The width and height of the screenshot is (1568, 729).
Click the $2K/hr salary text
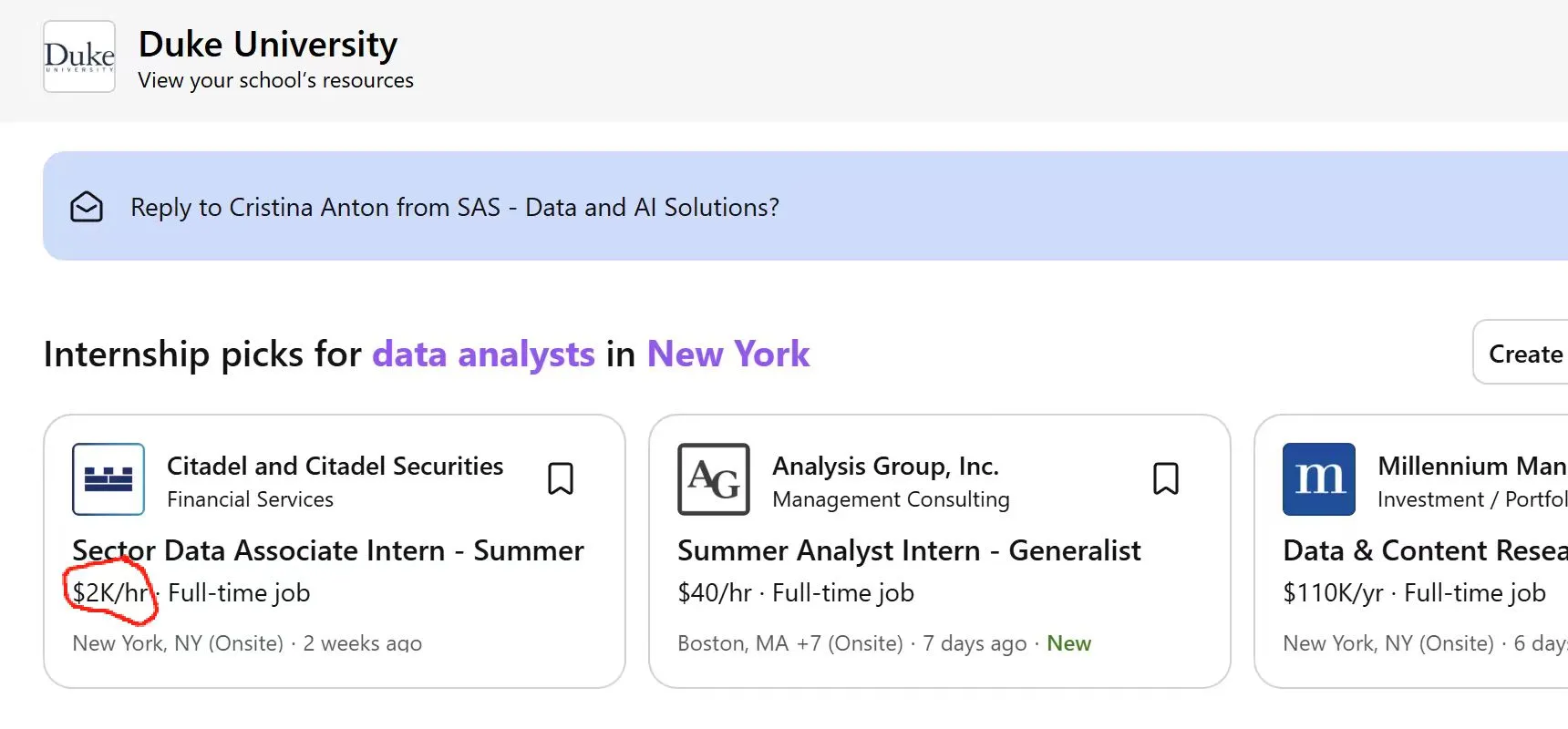[110, 593]
